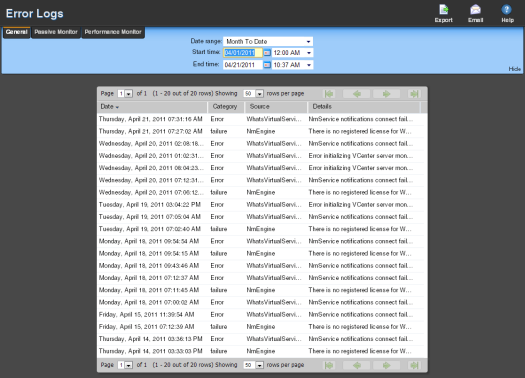Select the Friday, April 15, 2011 11:39:54 AM row
Image resolution: width=525 pixels, height=378 pixels.
[x=260, y=315]
